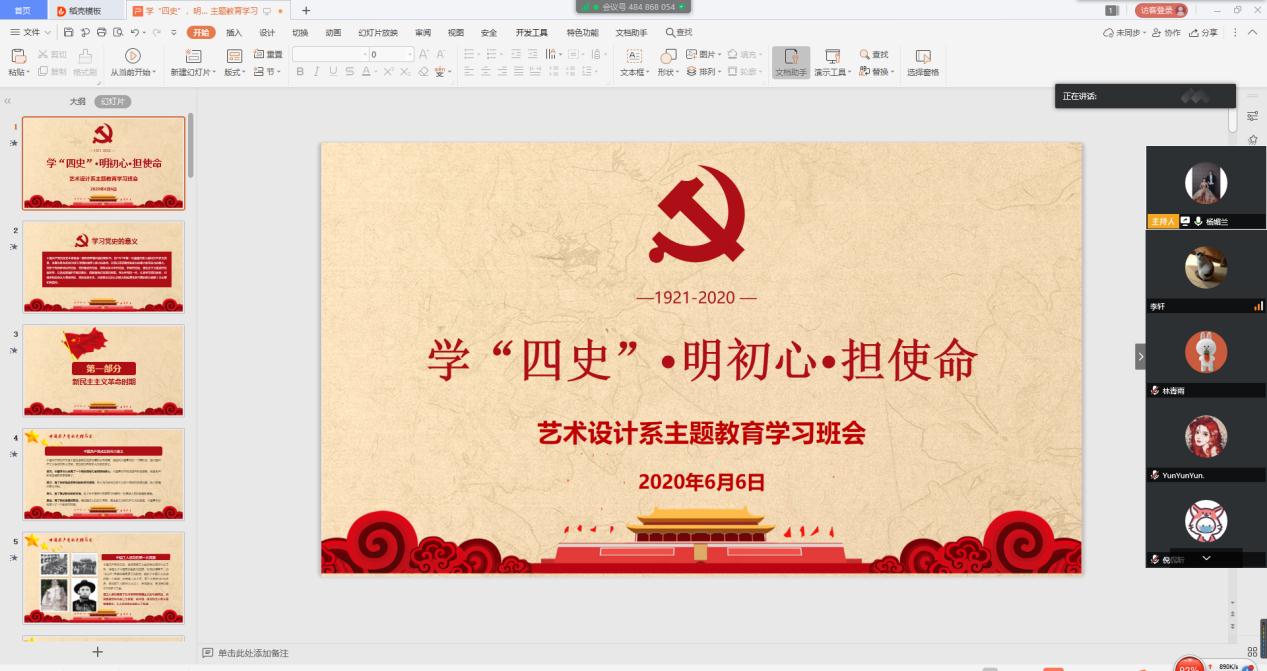Click the Print icon in quick access toolbar

point(101,32)
